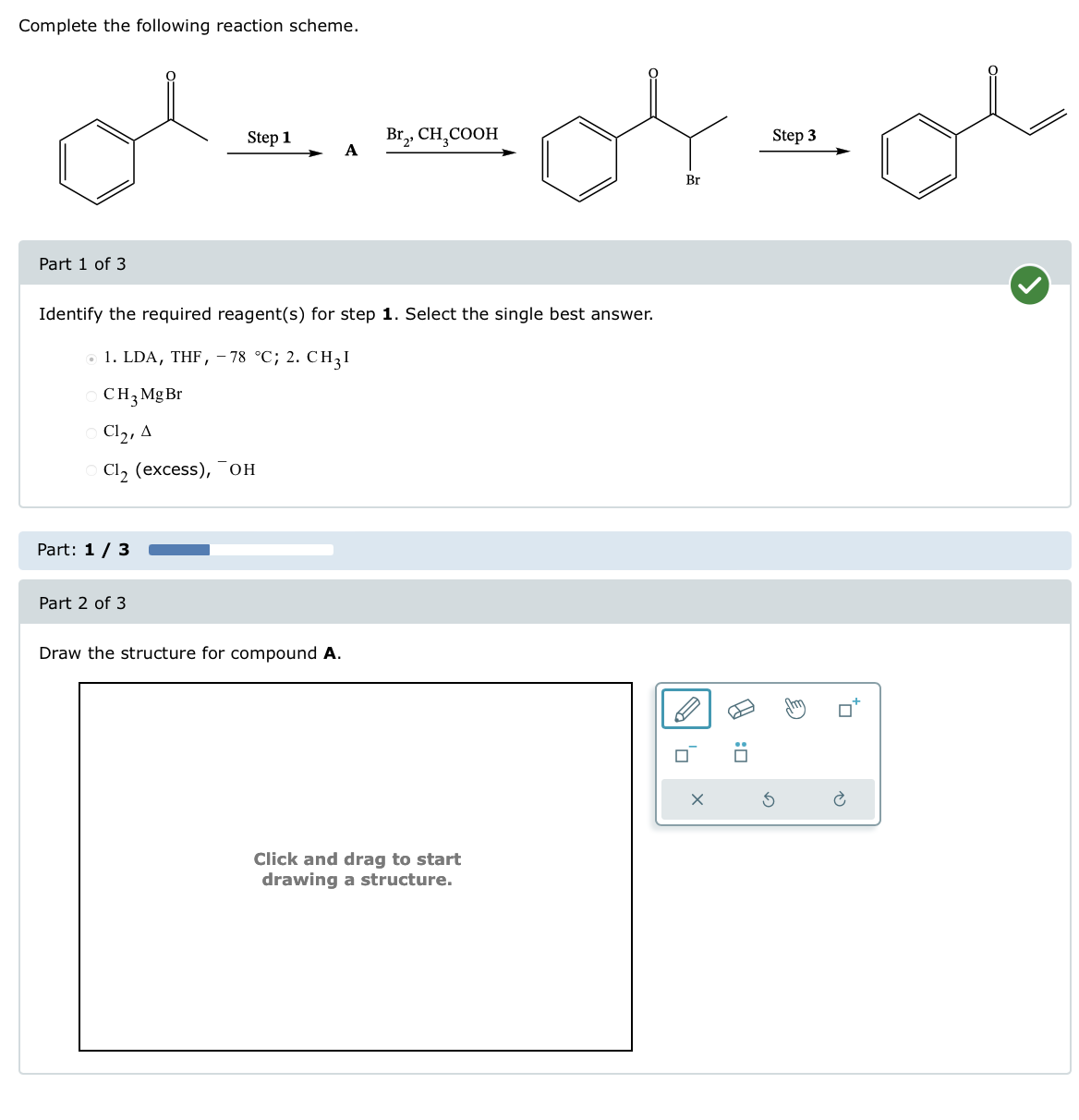
Task: Select the add negative charge tool
Action: click(683, 755)
